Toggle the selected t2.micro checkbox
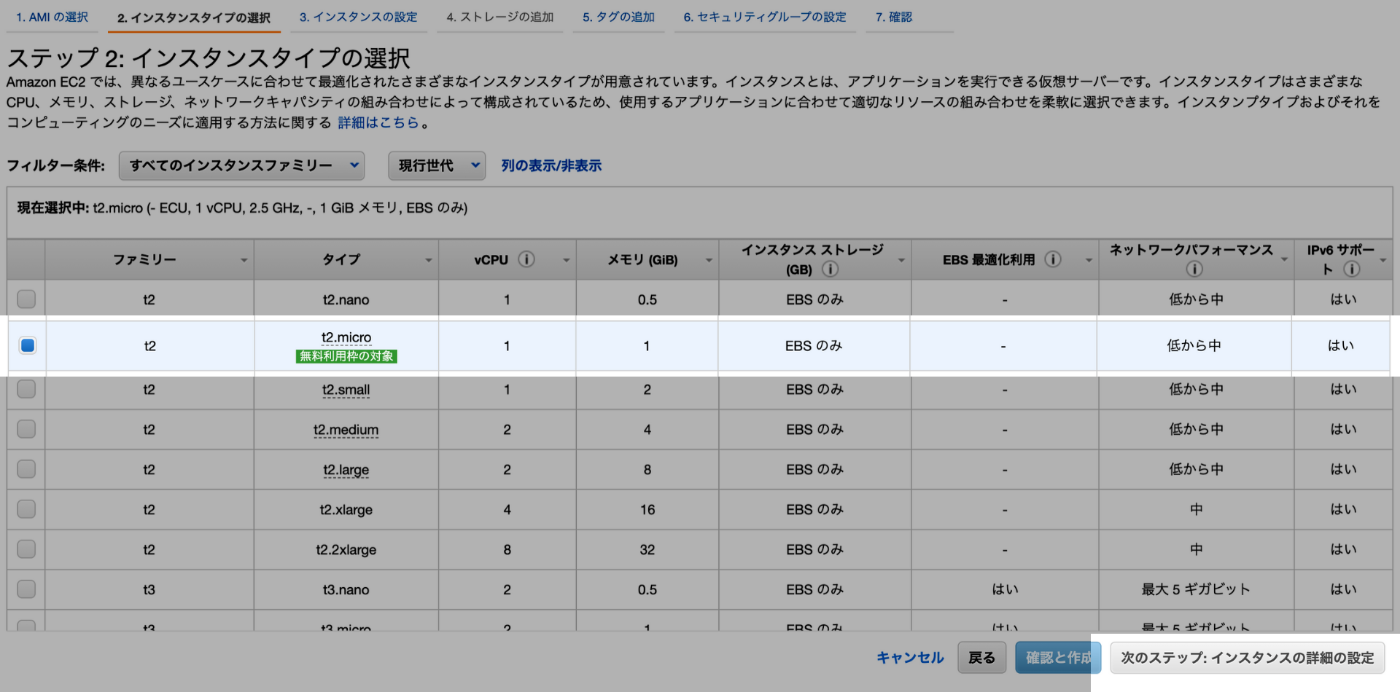This screenshot has height=692, width=1400. tap(27, 345)
